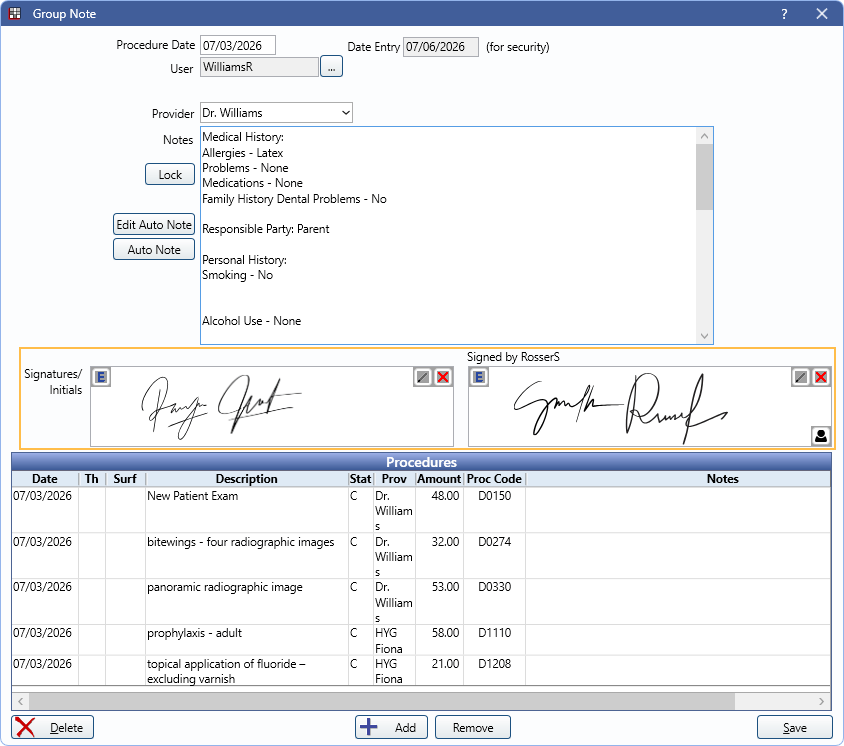This screenshot has width=844, height=746.
Task: Select the prophylaxis - adult row
Action: (421, 641)
